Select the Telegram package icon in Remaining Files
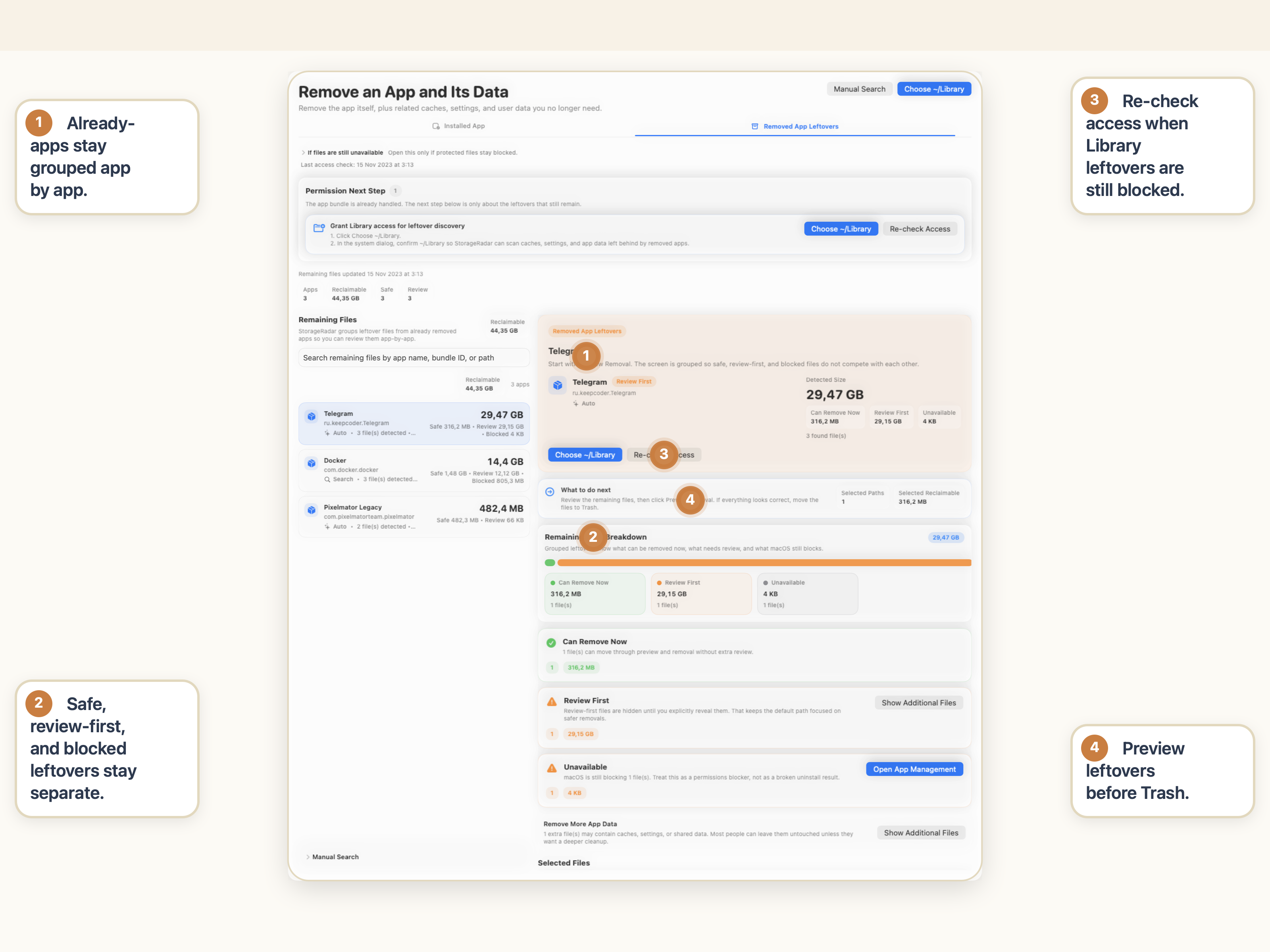Image resolution: width=1270 pixels, height=952 pixels. click(312, 417)
